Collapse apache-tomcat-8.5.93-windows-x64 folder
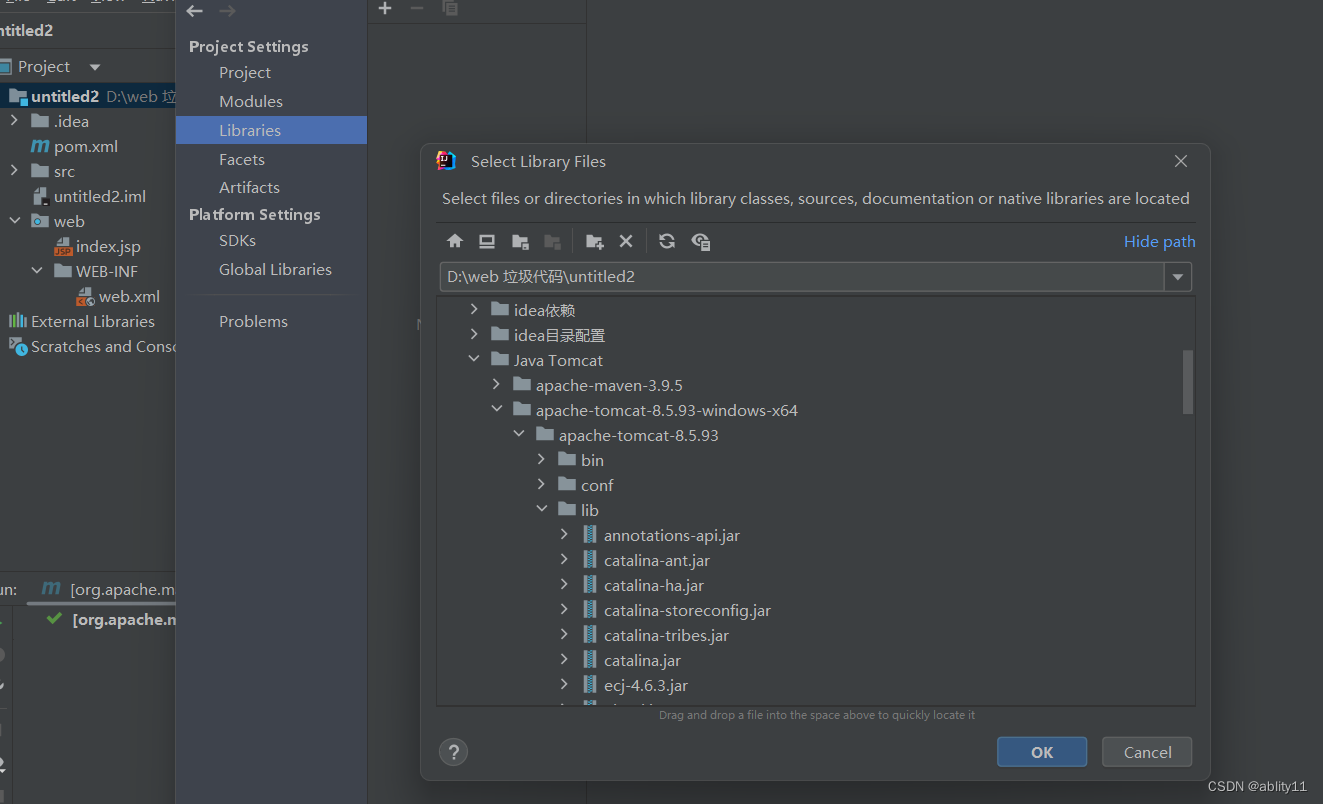1323x804 pixels. (x=496, y=410)
